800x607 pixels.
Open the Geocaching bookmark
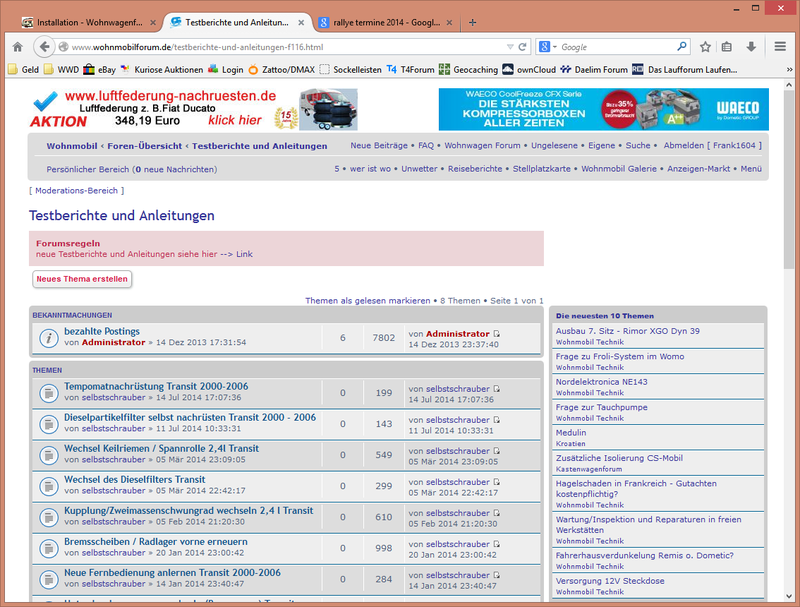[468, 69]
